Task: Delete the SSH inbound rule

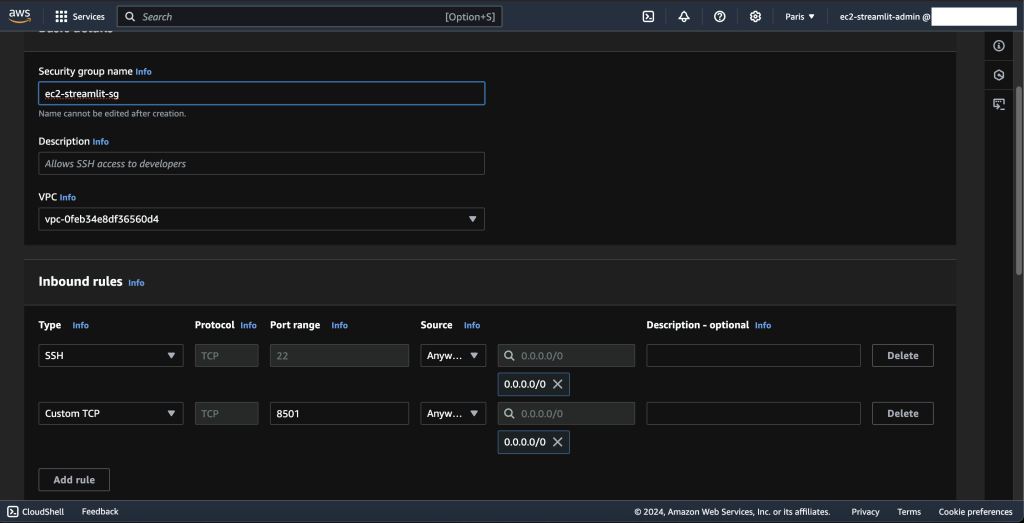Action: coord(903,356)
